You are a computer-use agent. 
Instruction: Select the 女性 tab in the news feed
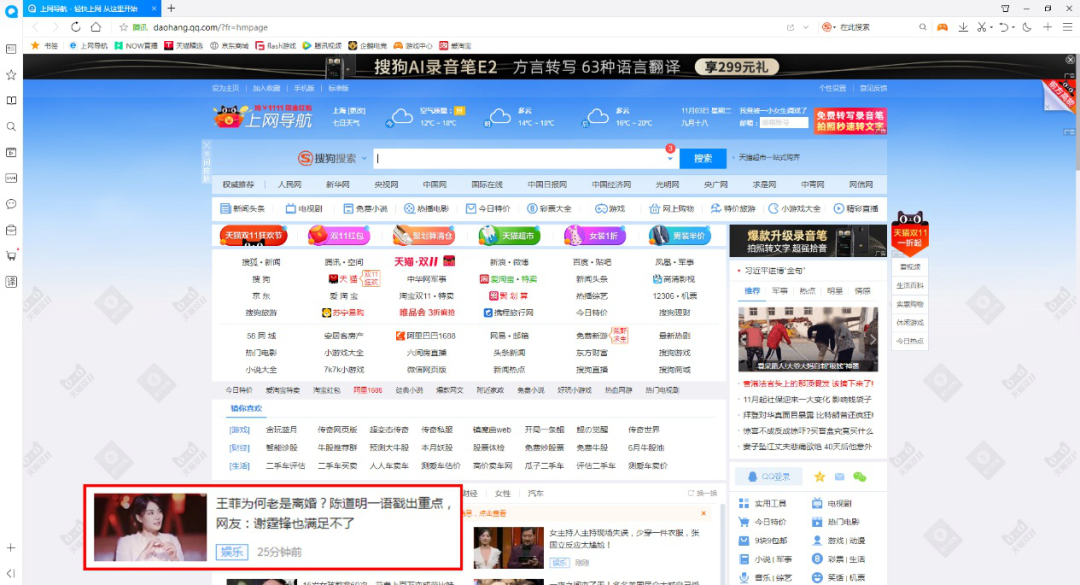(x=503, y=493)
